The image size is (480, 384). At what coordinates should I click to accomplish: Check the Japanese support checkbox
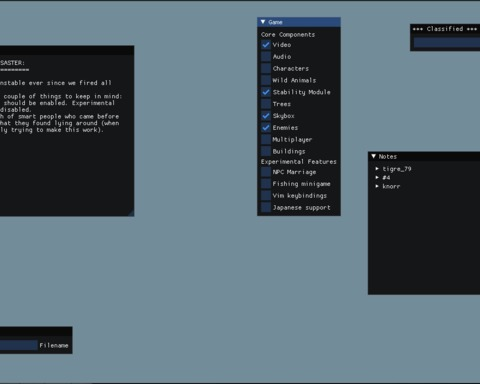(266, 207)
